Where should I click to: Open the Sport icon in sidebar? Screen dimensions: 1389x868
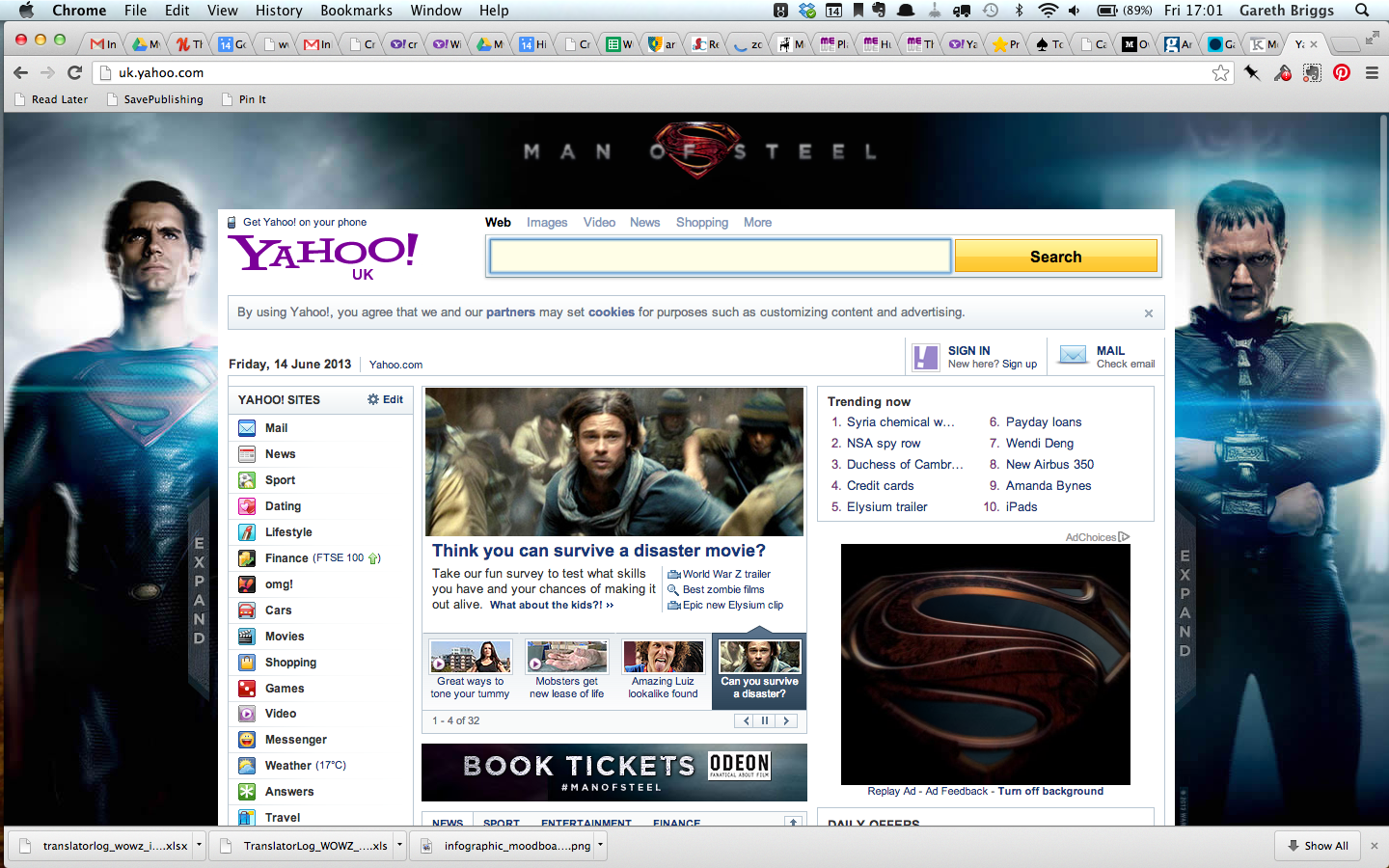pos(247,480)
